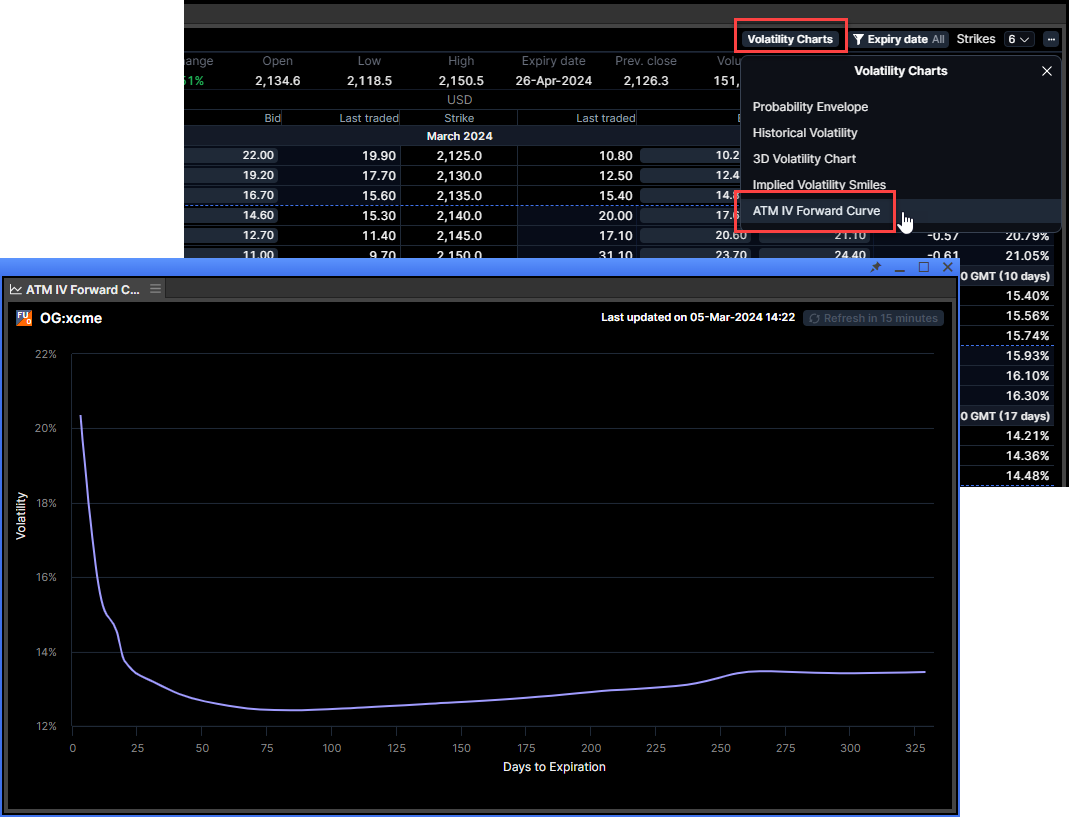Click the line-chart icon on ATM IV tab
The image size is (1069, 817).
click(x=16, y=288)
